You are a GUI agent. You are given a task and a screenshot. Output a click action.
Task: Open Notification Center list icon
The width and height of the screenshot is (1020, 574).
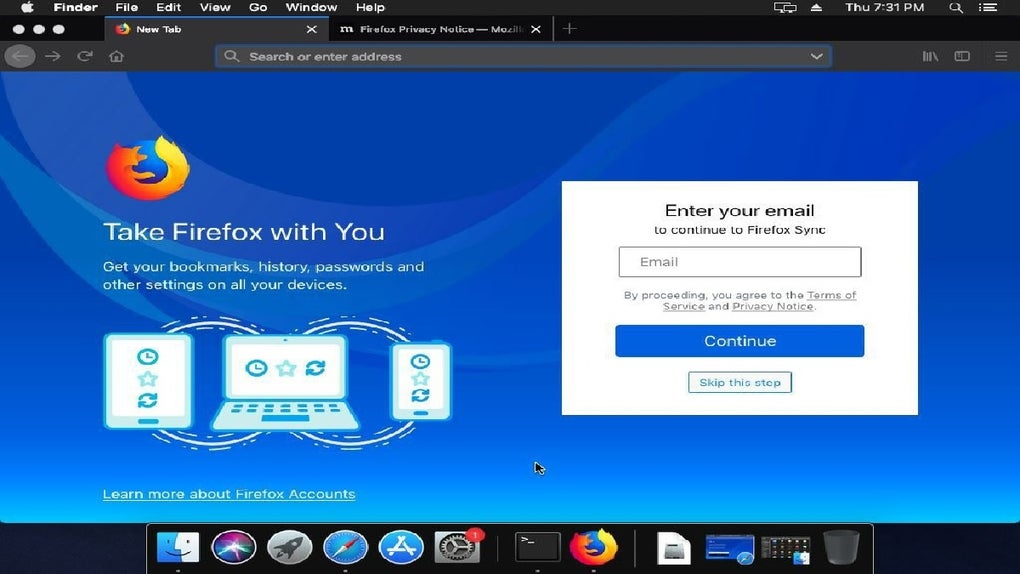pos(987,7)
